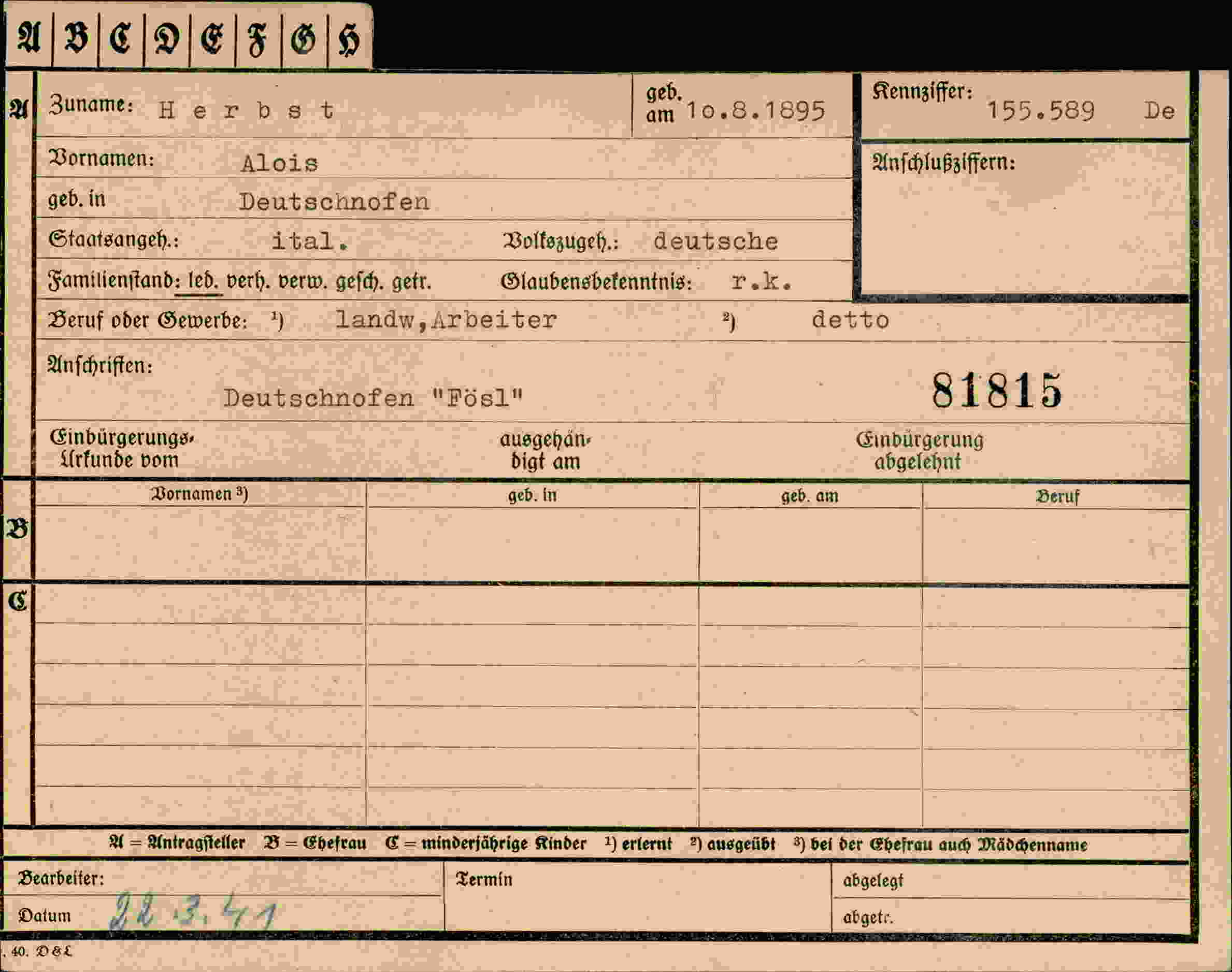
Task: Click 'Zuname:' label
Action: click(x=91, y=105)
